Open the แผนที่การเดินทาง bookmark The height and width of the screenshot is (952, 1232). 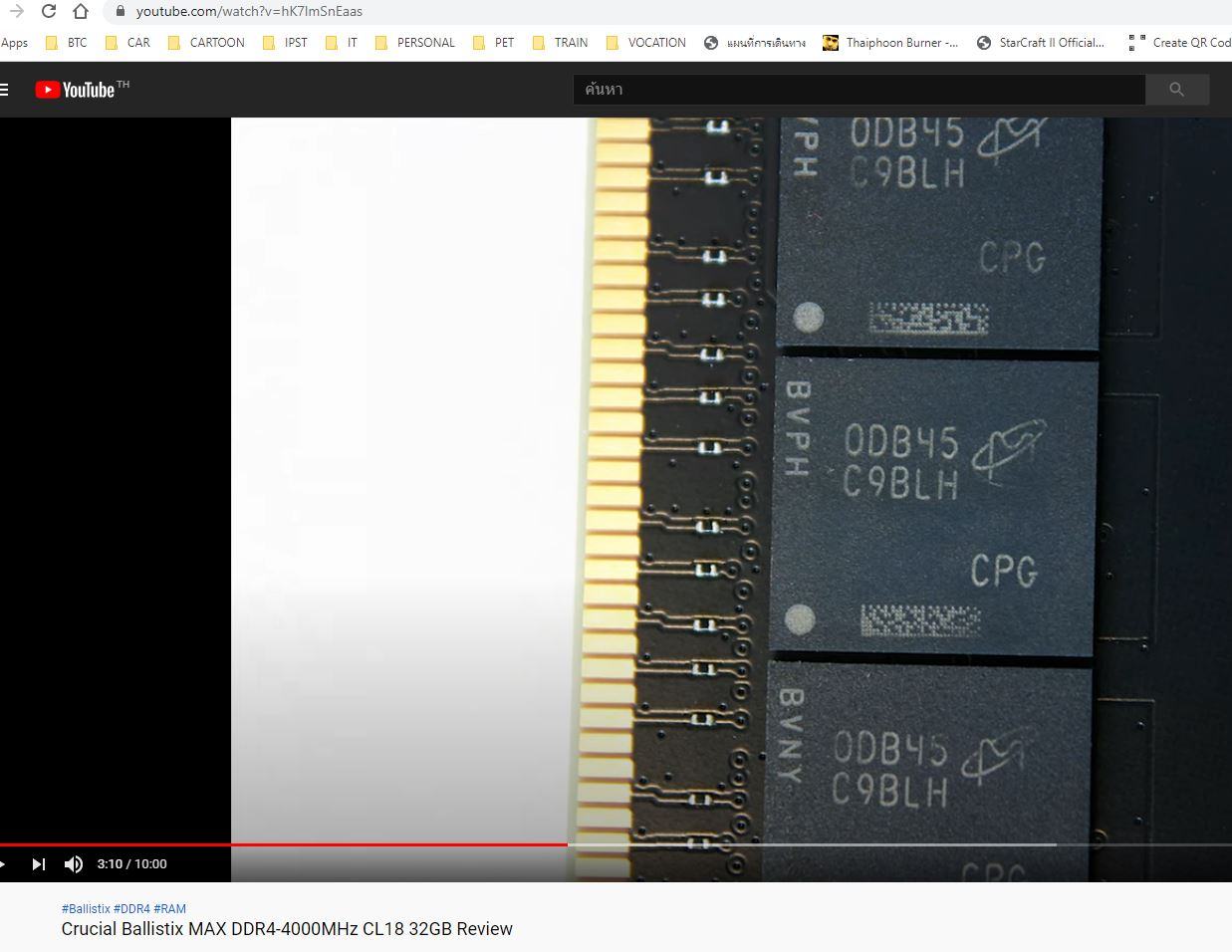tap(755, 43)
